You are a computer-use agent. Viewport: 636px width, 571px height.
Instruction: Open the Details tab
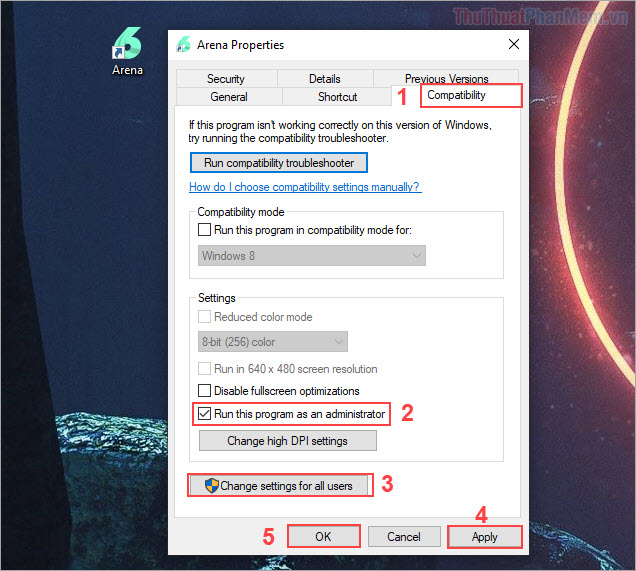click(324, 79)
